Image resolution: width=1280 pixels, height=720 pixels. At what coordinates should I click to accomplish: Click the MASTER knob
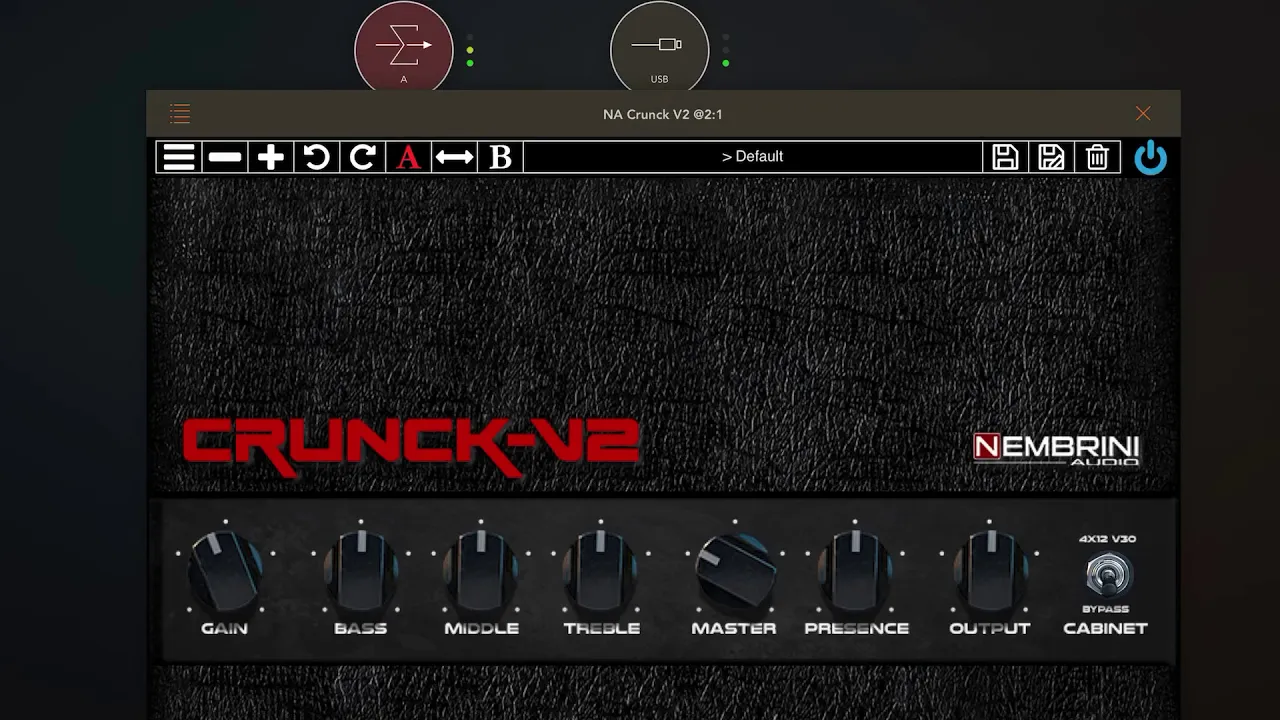[735, 571]
